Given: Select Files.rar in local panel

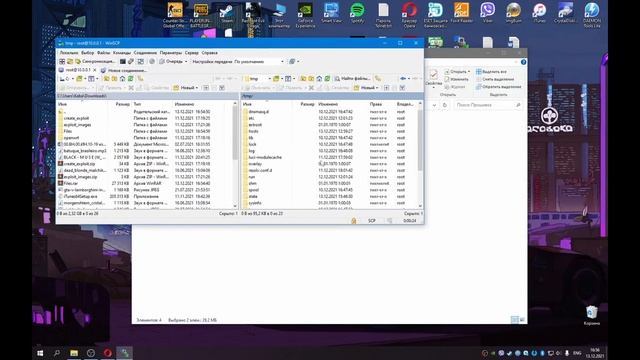Looking at the screenshot, I should 70,183.
